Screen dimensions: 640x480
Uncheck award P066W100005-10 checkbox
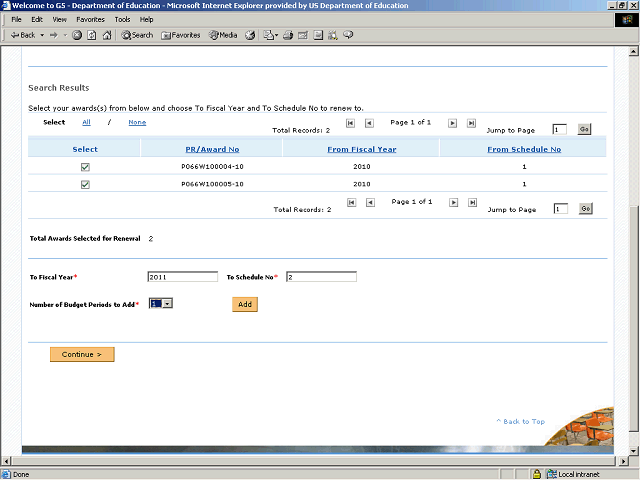(85, 185)
